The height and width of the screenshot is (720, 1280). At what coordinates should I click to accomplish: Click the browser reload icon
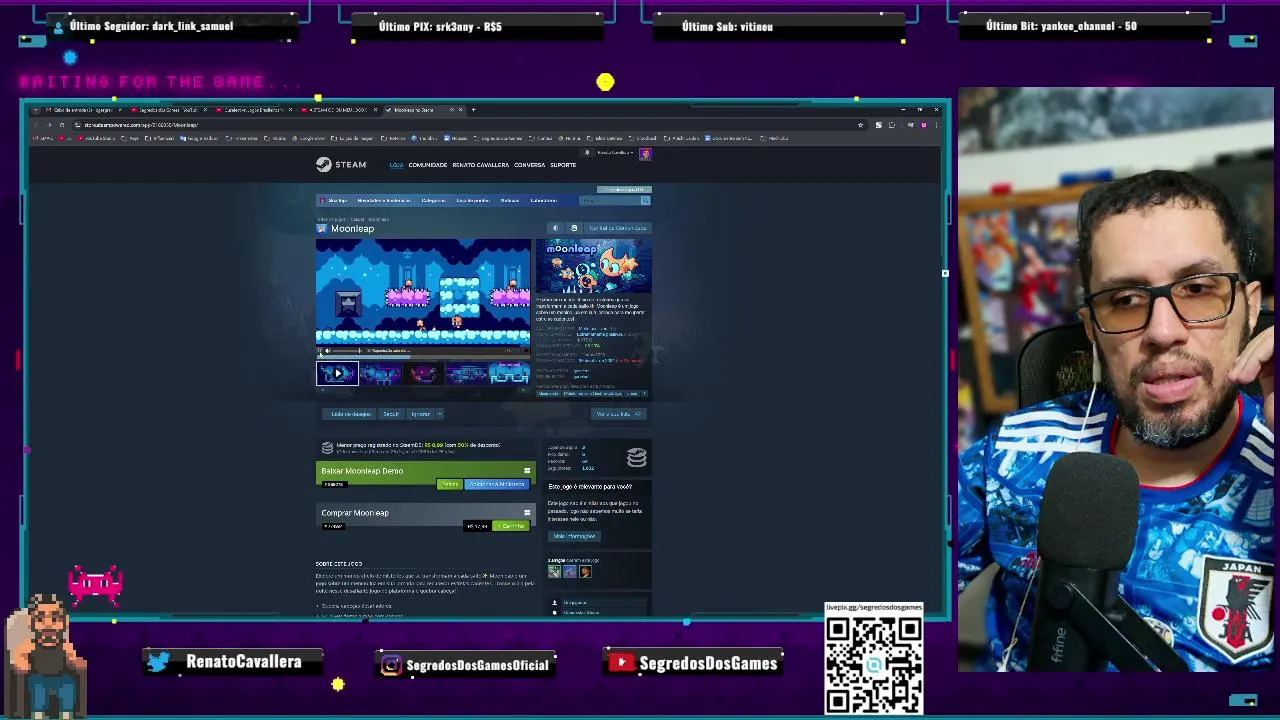[61, 125]
